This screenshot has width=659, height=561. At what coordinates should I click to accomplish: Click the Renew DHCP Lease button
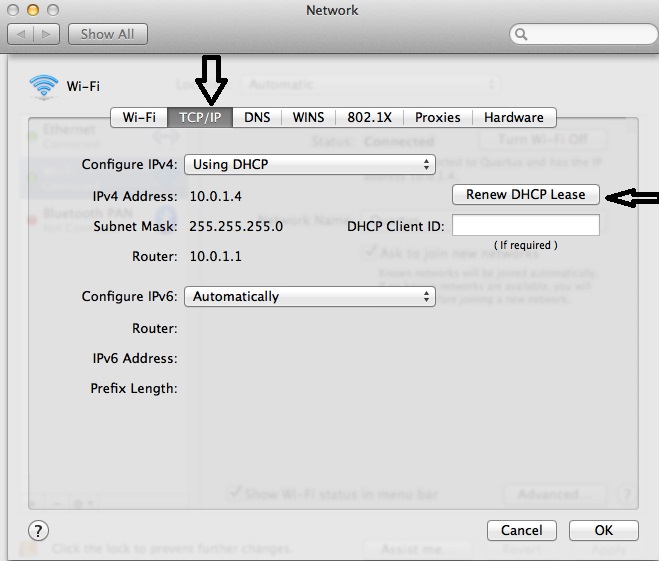pos(526,195)
